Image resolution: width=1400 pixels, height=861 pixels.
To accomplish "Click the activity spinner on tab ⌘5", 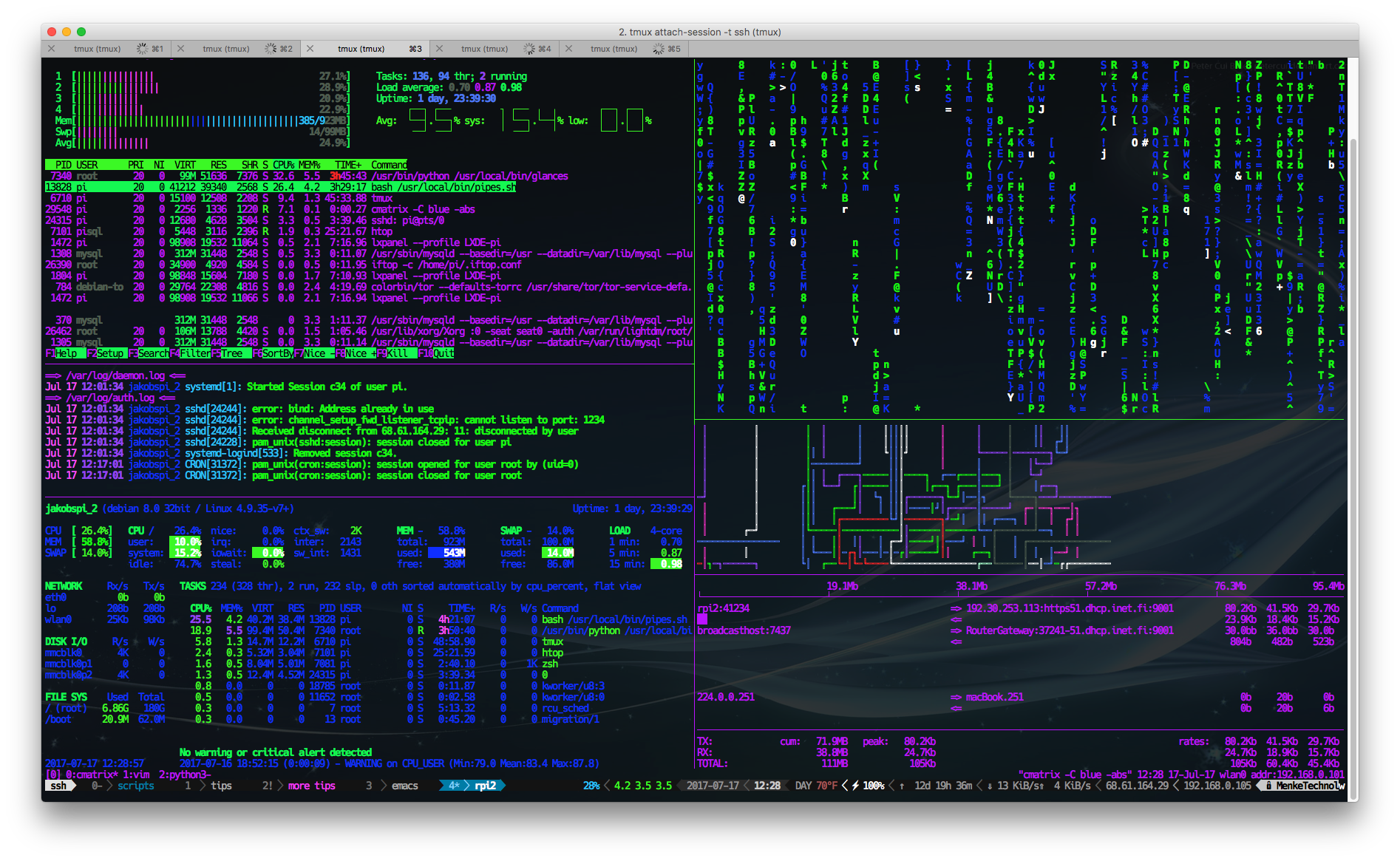I will pos(659,49).
